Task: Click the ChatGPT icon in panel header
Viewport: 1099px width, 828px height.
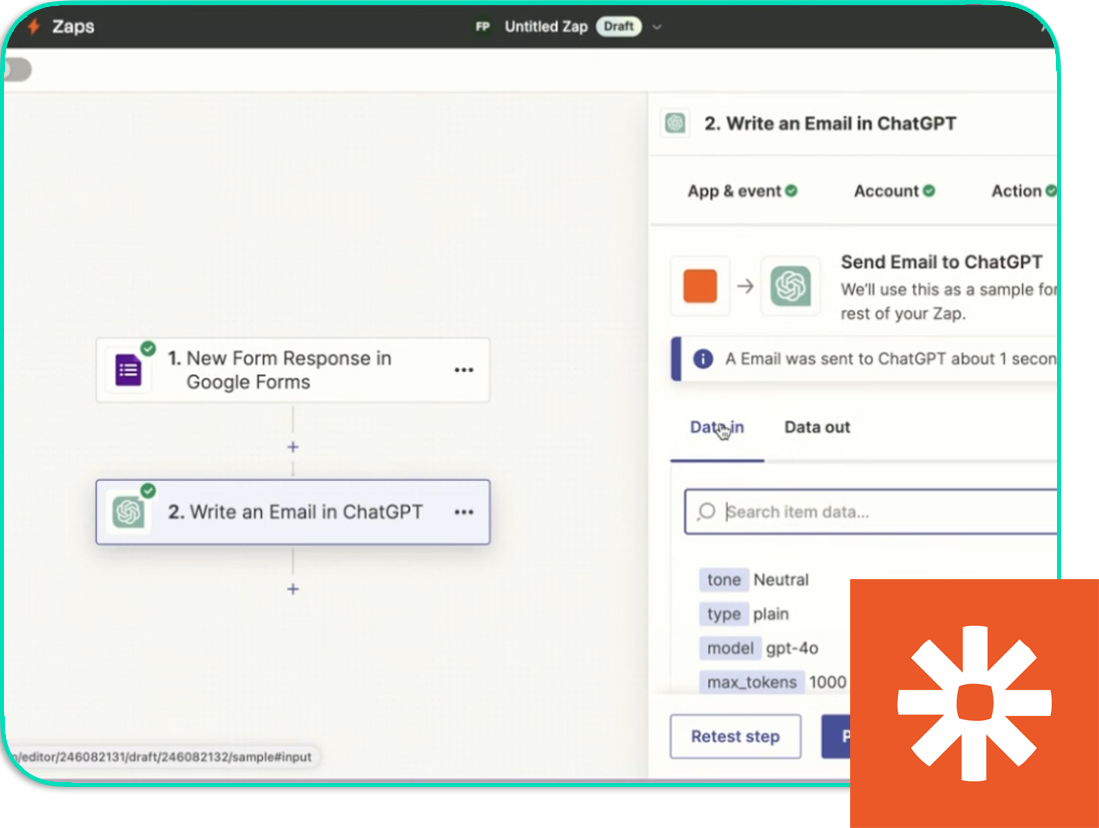Action: pyautogui.click(x=676, y=123)
